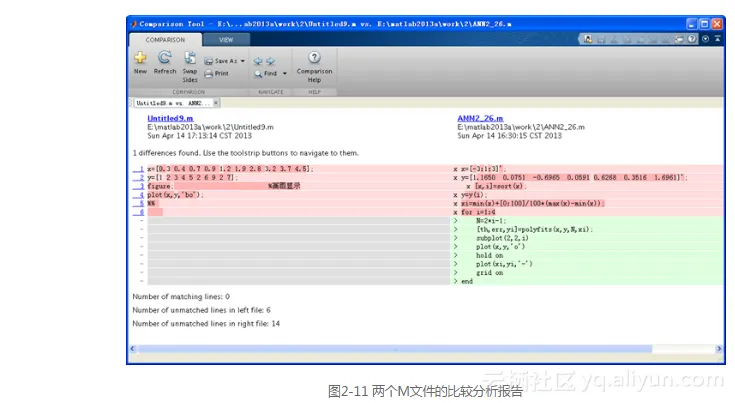735x403 pixels.
Task: Click the date 'Sun Apr 14 16:30:15 CST 2013'
Action: [x=510, y=136]
